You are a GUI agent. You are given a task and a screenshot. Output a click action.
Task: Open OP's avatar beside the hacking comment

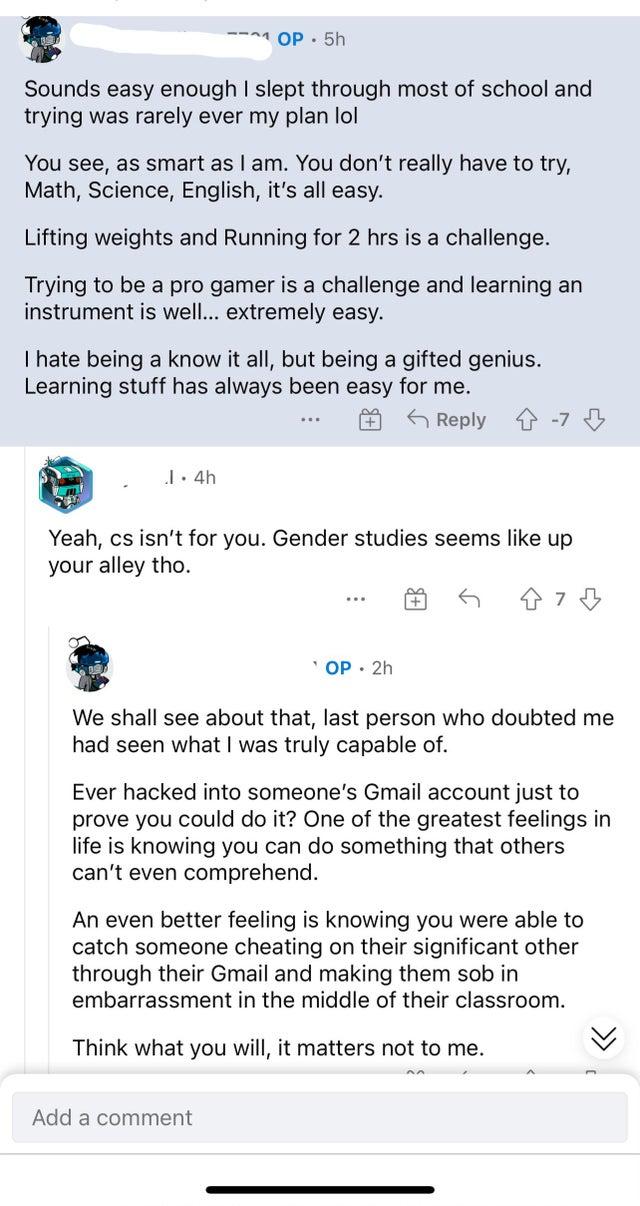click(88, 666)
